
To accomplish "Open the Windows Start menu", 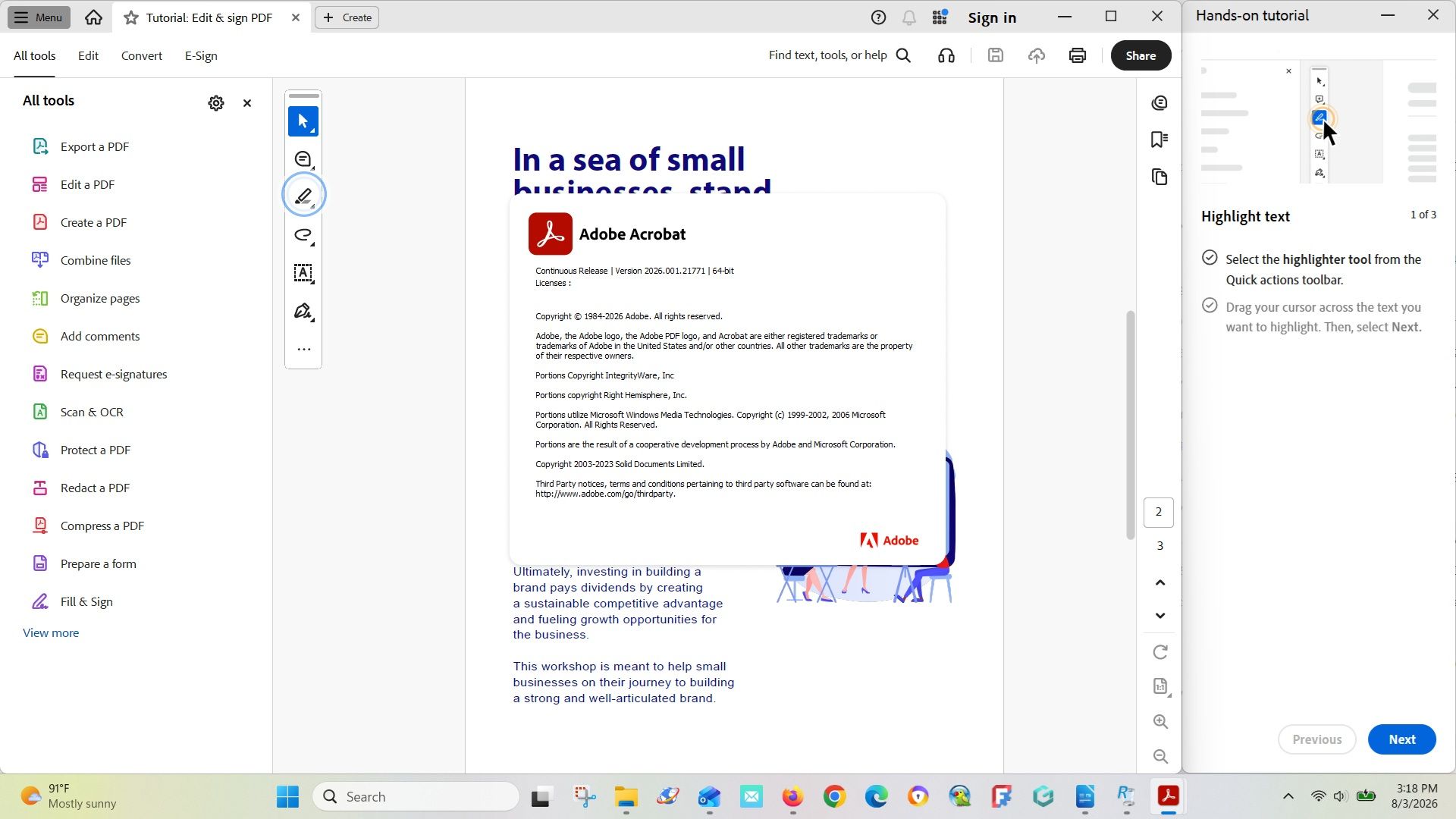I will [x=287, y=797].
